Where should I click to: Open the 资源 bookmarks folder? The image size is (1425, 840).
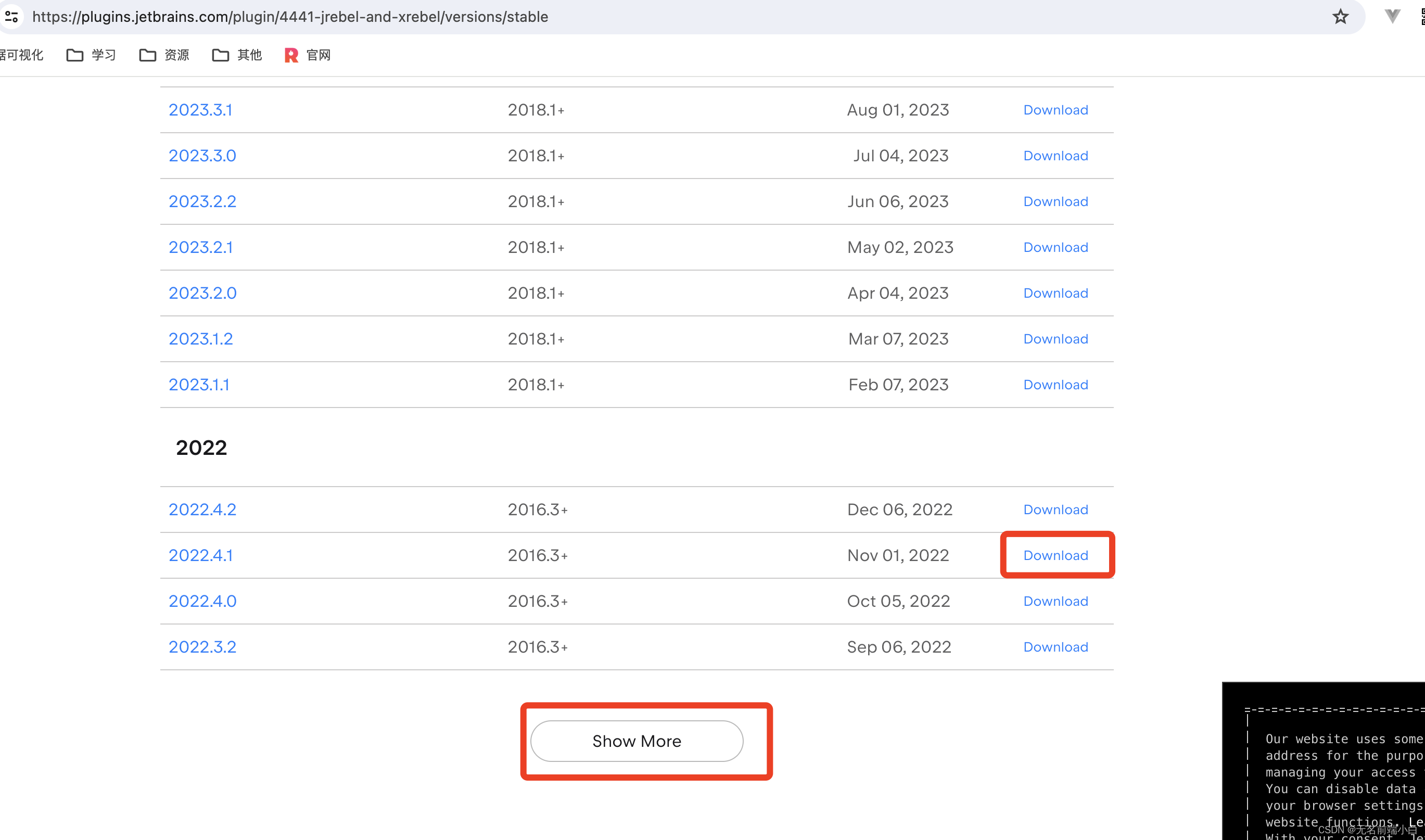(x=164, y=55)
